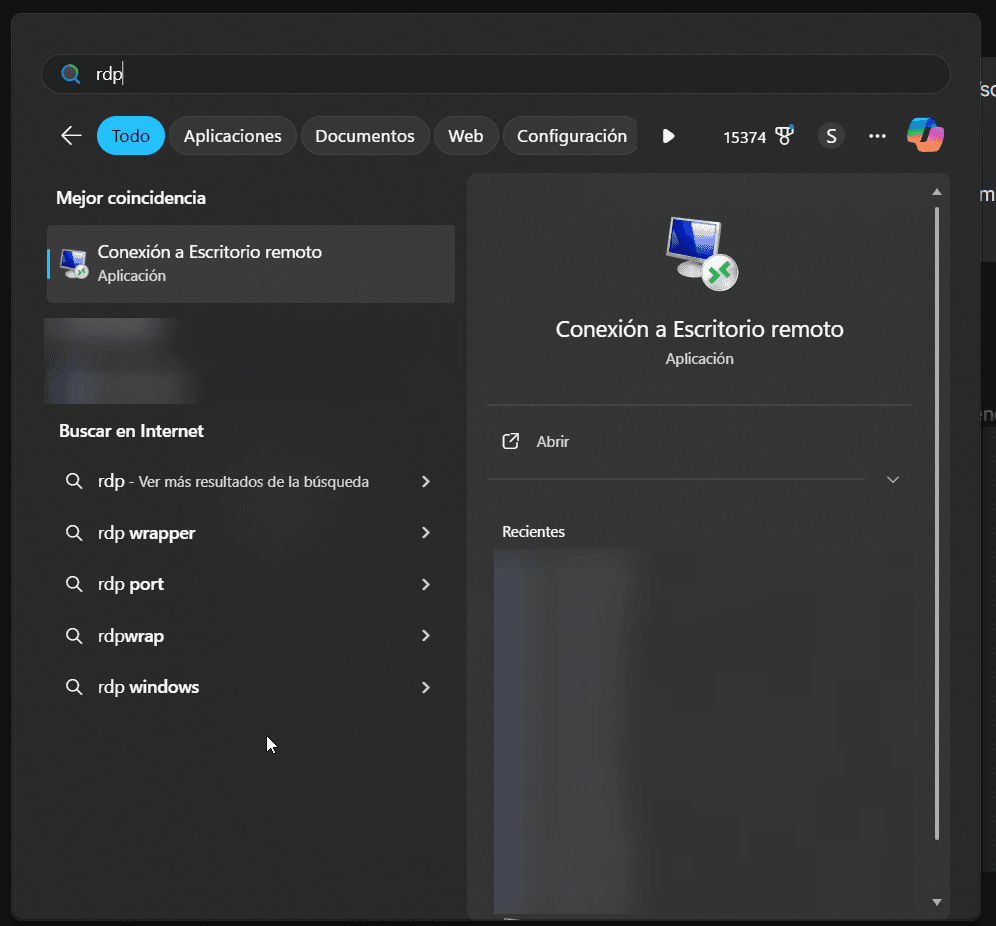996x926 pixels.
Task: Expand arrow next to 'rdp - Ver más resultados'
Action: pos(426,481)
